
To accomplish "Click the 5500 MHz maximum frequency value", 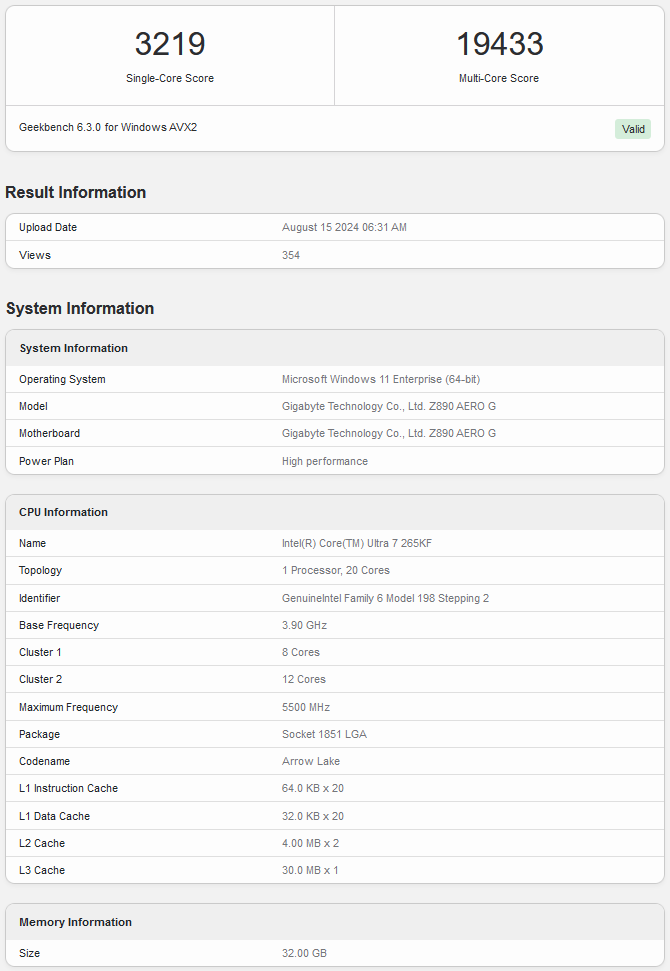I will [x=305, y=707].
